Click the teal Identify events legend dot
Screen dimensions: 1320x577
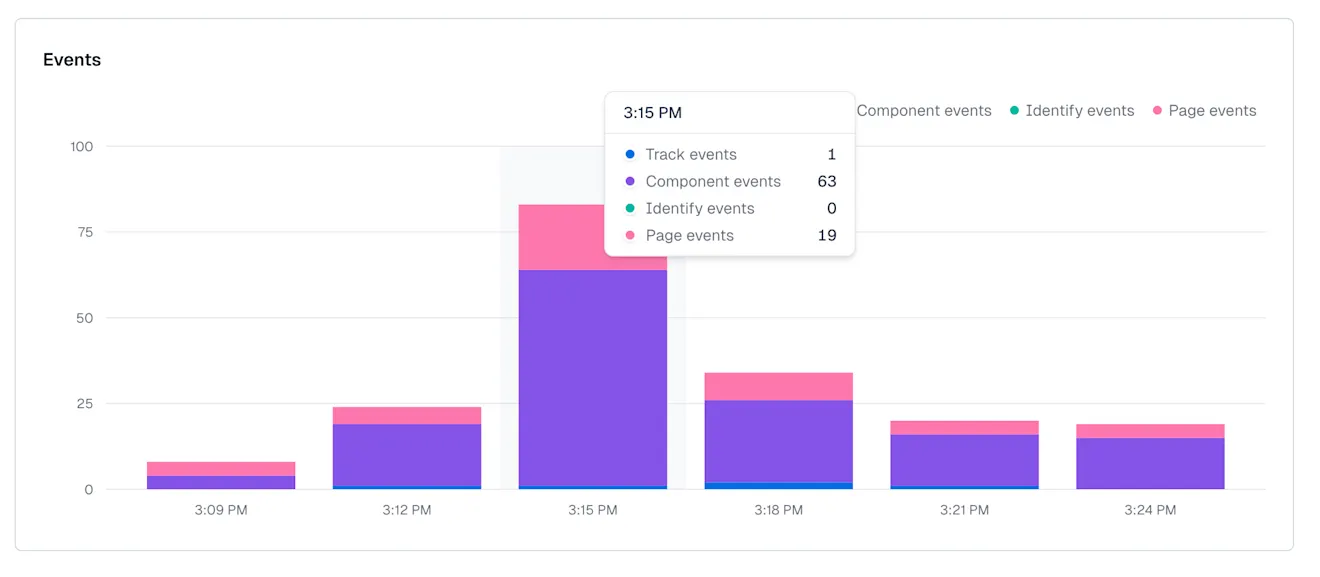[x=1014, y=110]
